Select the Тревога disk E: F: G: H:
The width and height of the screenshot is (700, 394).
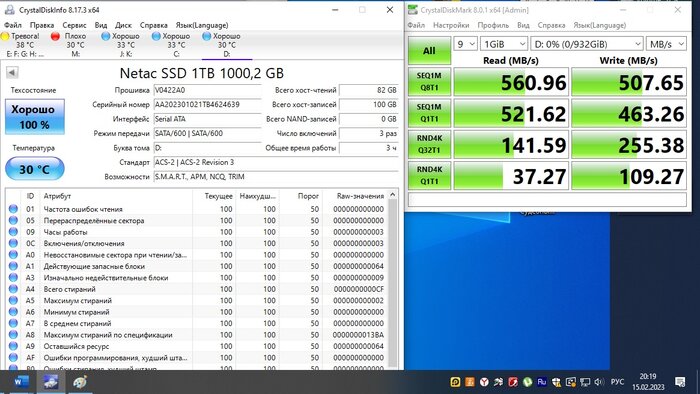pyautogui.click(x=24, y=45)
